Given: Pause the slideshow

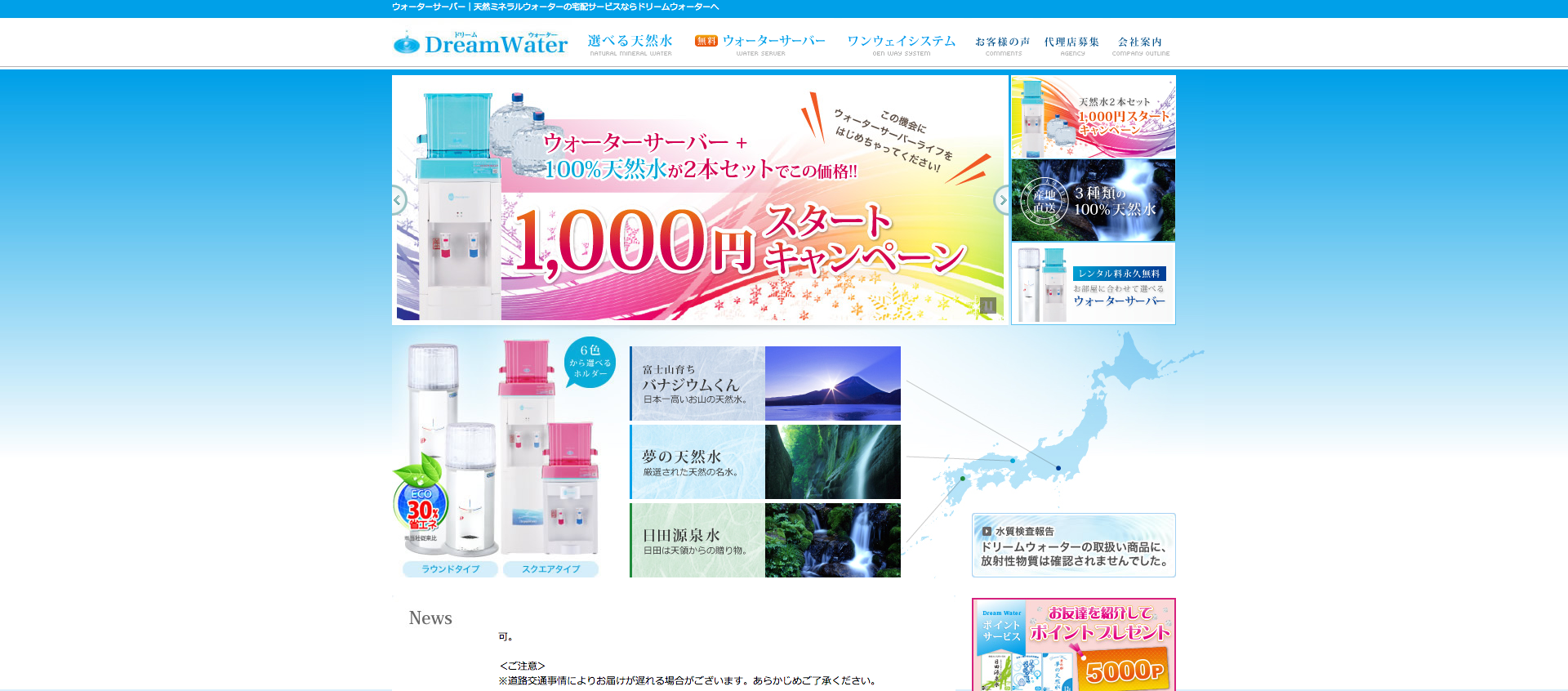Looking at the screenshot, I should point(988,305).
